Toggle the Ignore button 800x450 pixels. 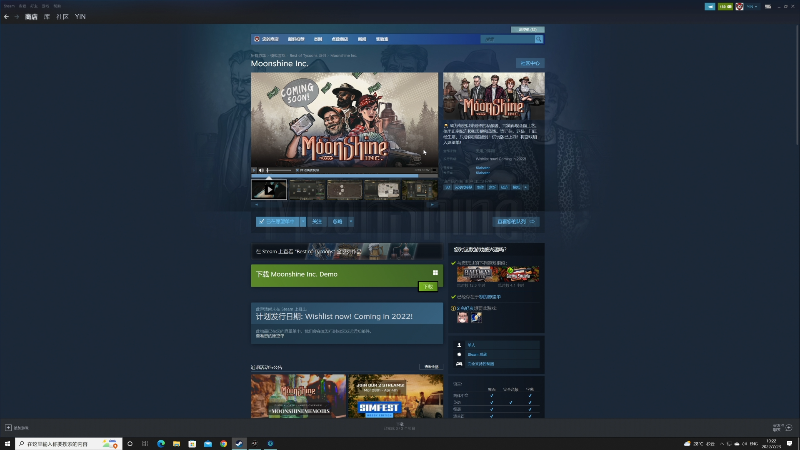point(337,221)
